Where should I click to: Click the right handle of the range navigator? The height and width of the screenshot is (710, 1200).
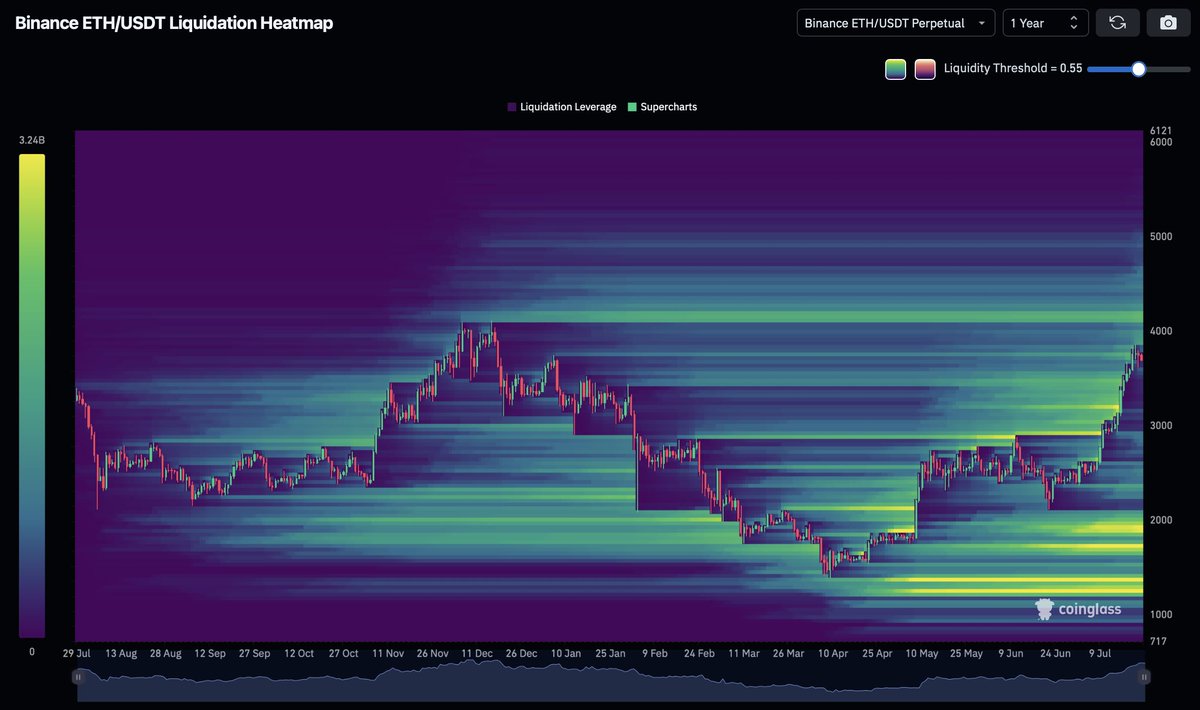pyautogui.click(x=1144, y=677)
